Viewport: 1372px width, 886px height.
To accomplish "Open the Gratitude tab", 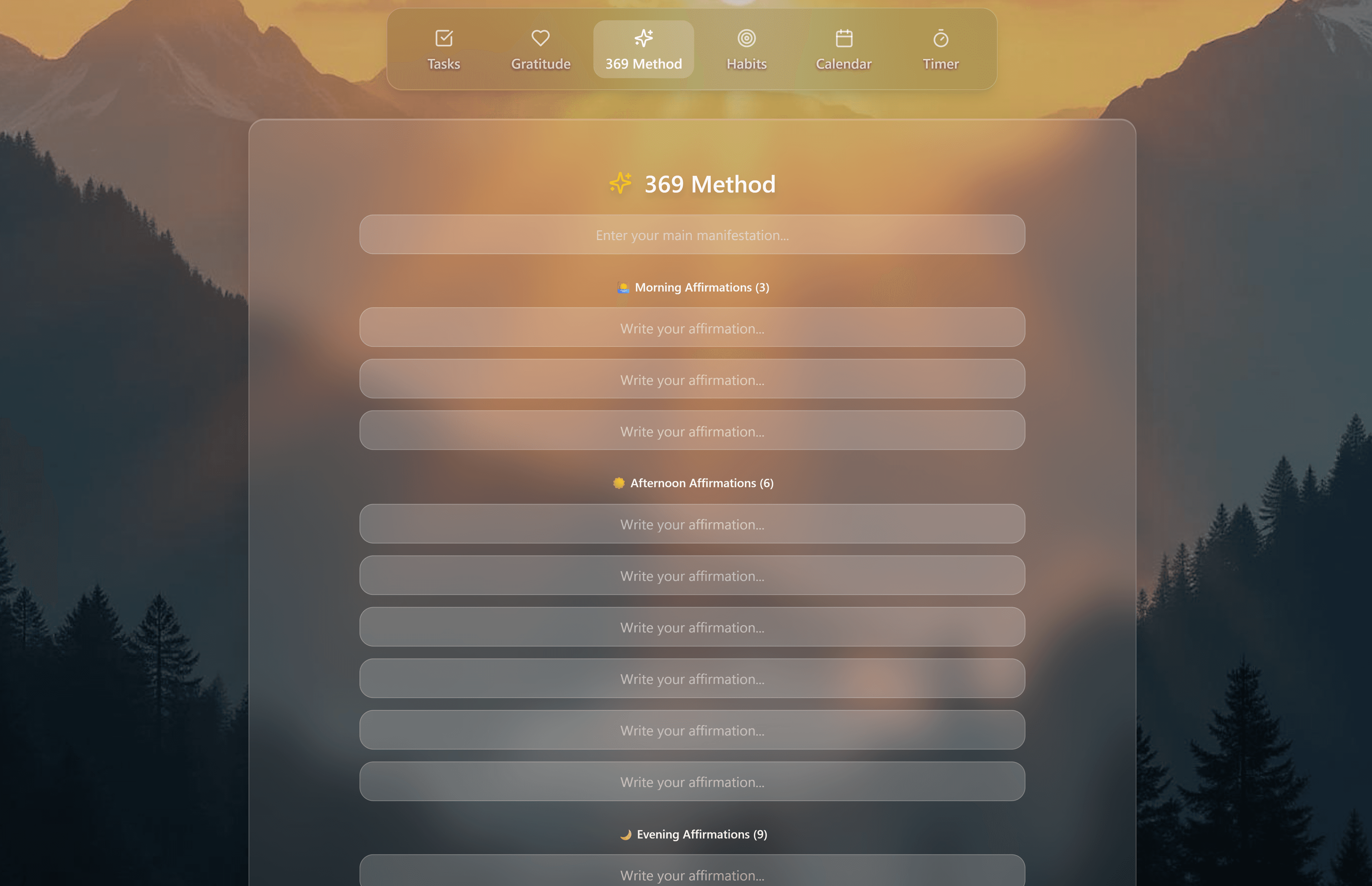I will 540,64.
